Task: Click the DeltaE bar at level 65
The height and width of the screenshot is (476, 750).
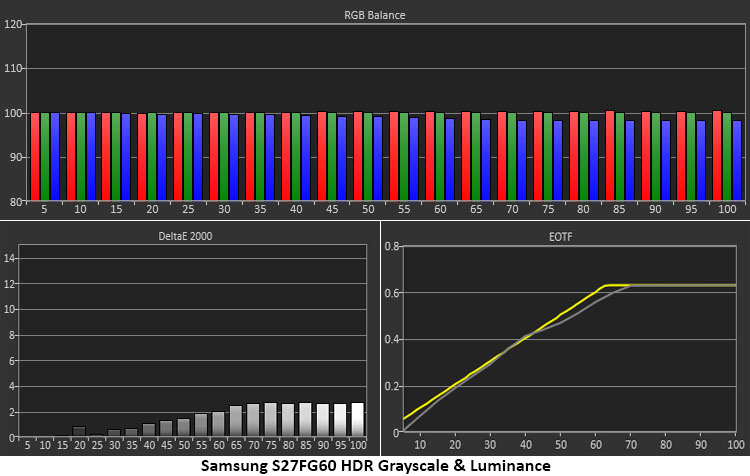Action: pyautogui.click(x=236, y=421)
